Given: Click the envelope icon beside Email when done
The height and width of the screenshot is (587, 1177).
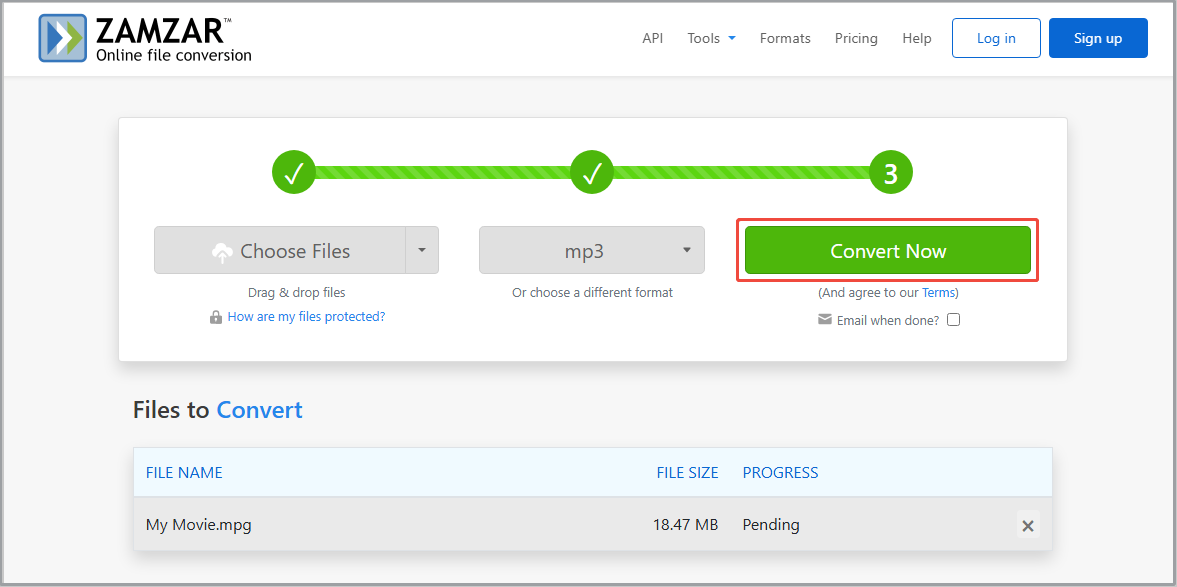Looking at the screenshot, I should coord(825,320).
